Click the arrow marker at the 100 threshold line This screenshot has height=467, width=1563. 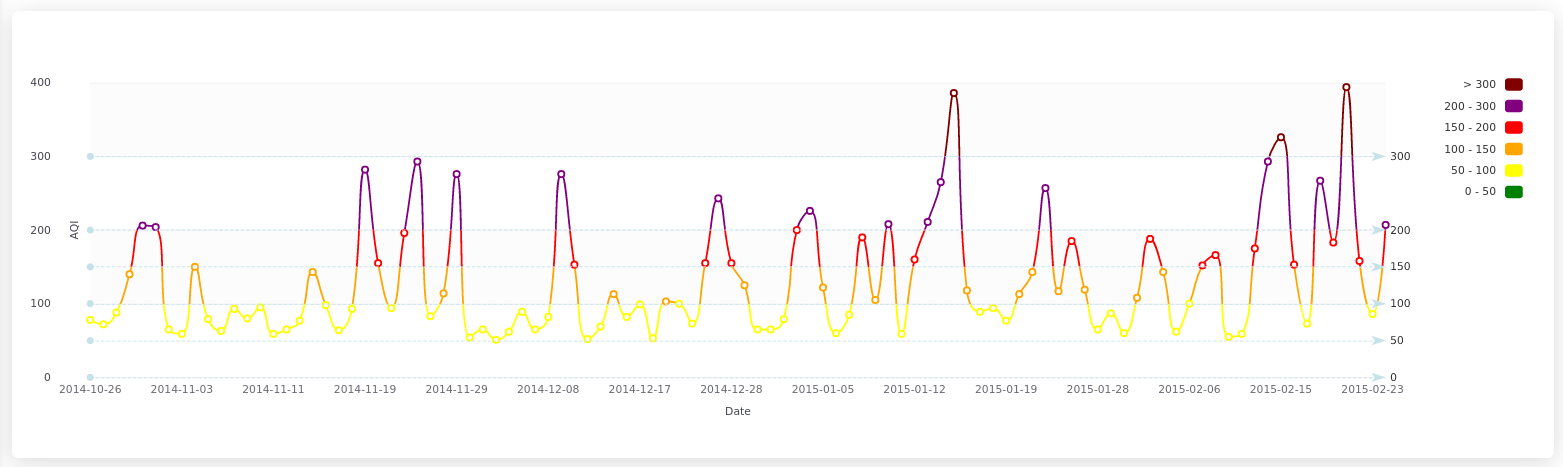1378,304
